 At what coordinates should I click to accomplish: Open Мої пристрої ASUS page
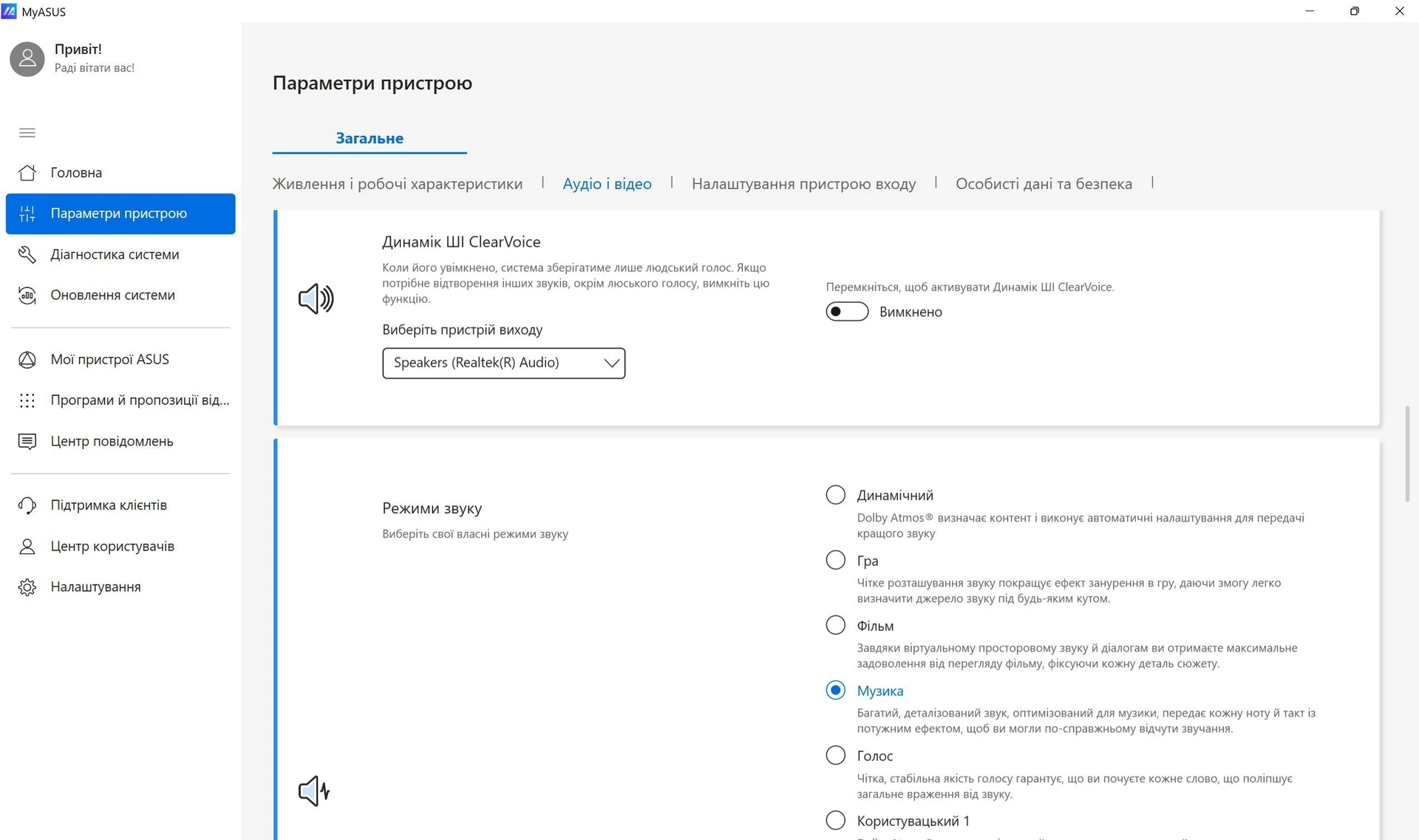[x=120, y=360]
